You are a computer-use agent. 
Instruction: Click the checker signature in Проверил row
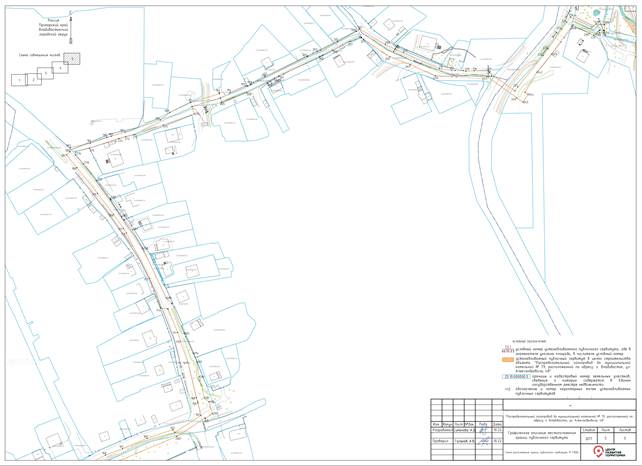point(484,441)
